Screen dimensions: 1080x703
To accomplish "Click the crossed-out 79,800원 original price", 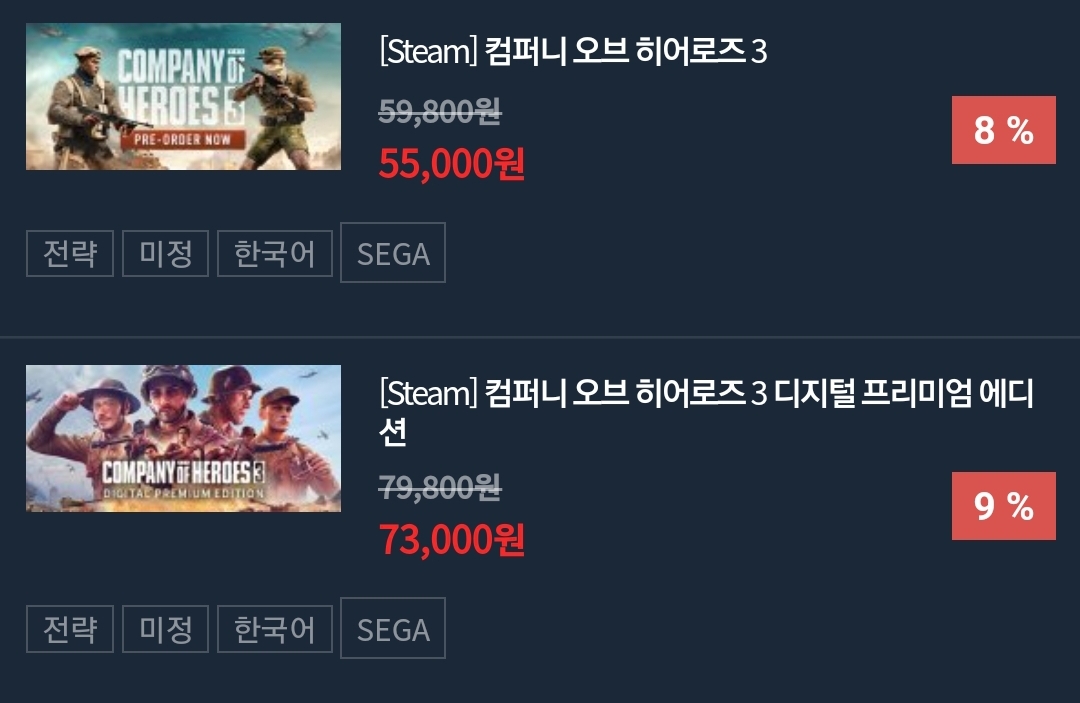I will (x=440, y=487).
